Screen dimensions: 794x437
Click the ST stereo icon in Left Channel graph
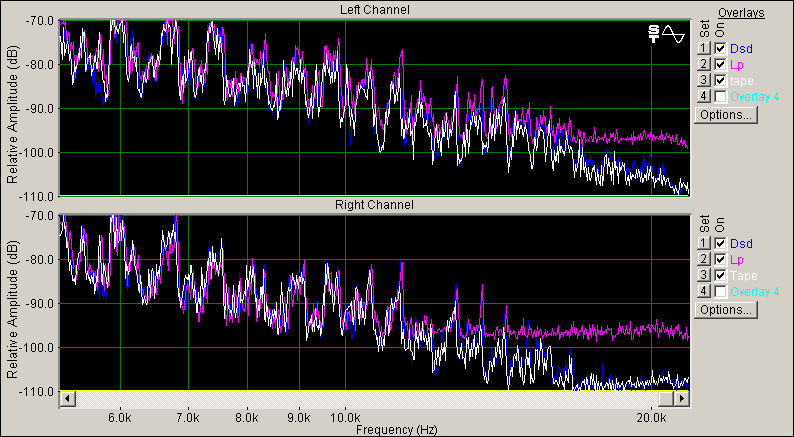point(654,34)
